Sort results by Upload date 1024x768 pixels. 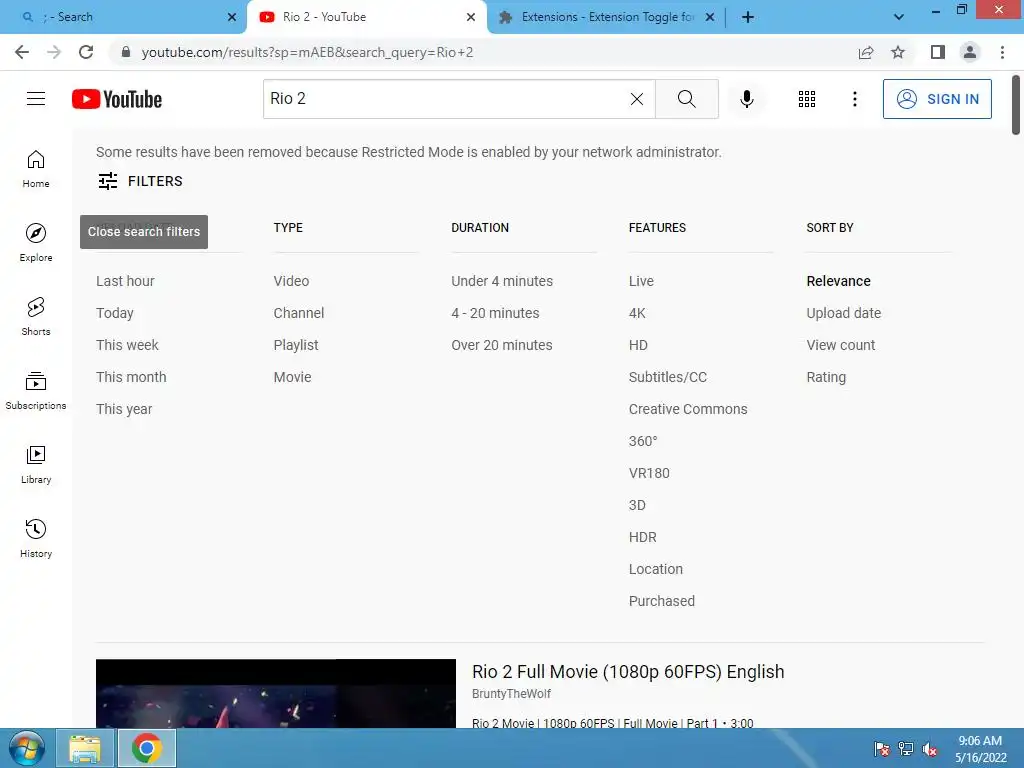tap(844, 313)
